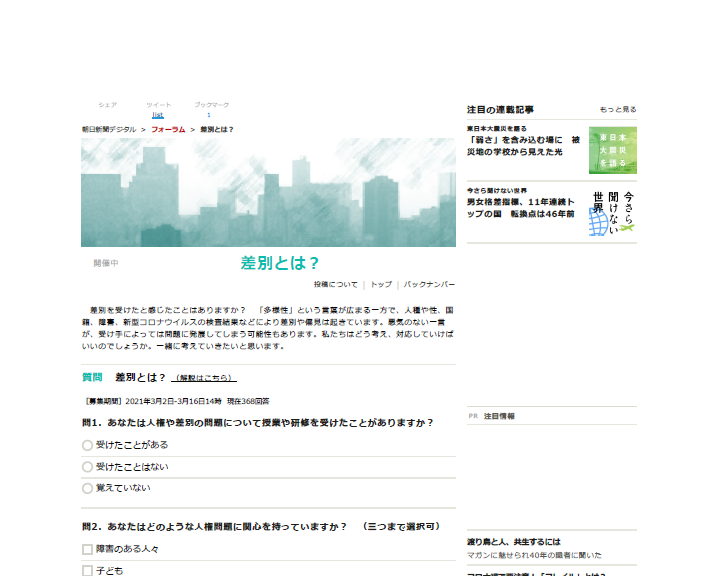Click the 問2 question text

point(261,526)
